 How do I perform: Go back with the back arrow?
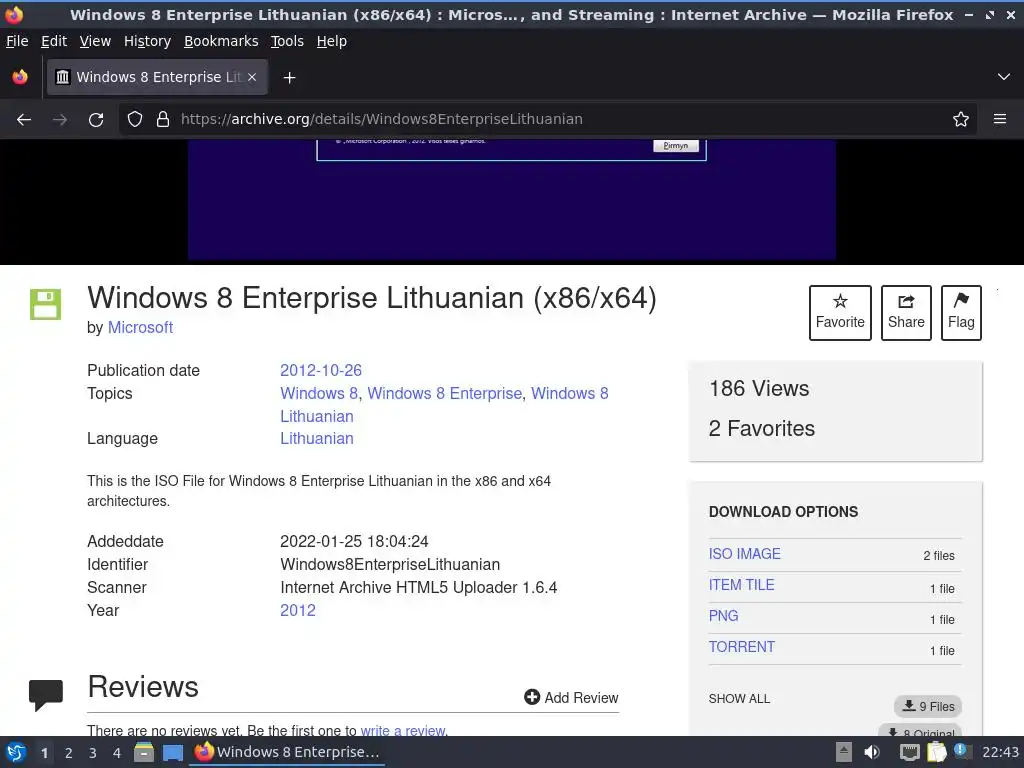(x=24, y=120)
